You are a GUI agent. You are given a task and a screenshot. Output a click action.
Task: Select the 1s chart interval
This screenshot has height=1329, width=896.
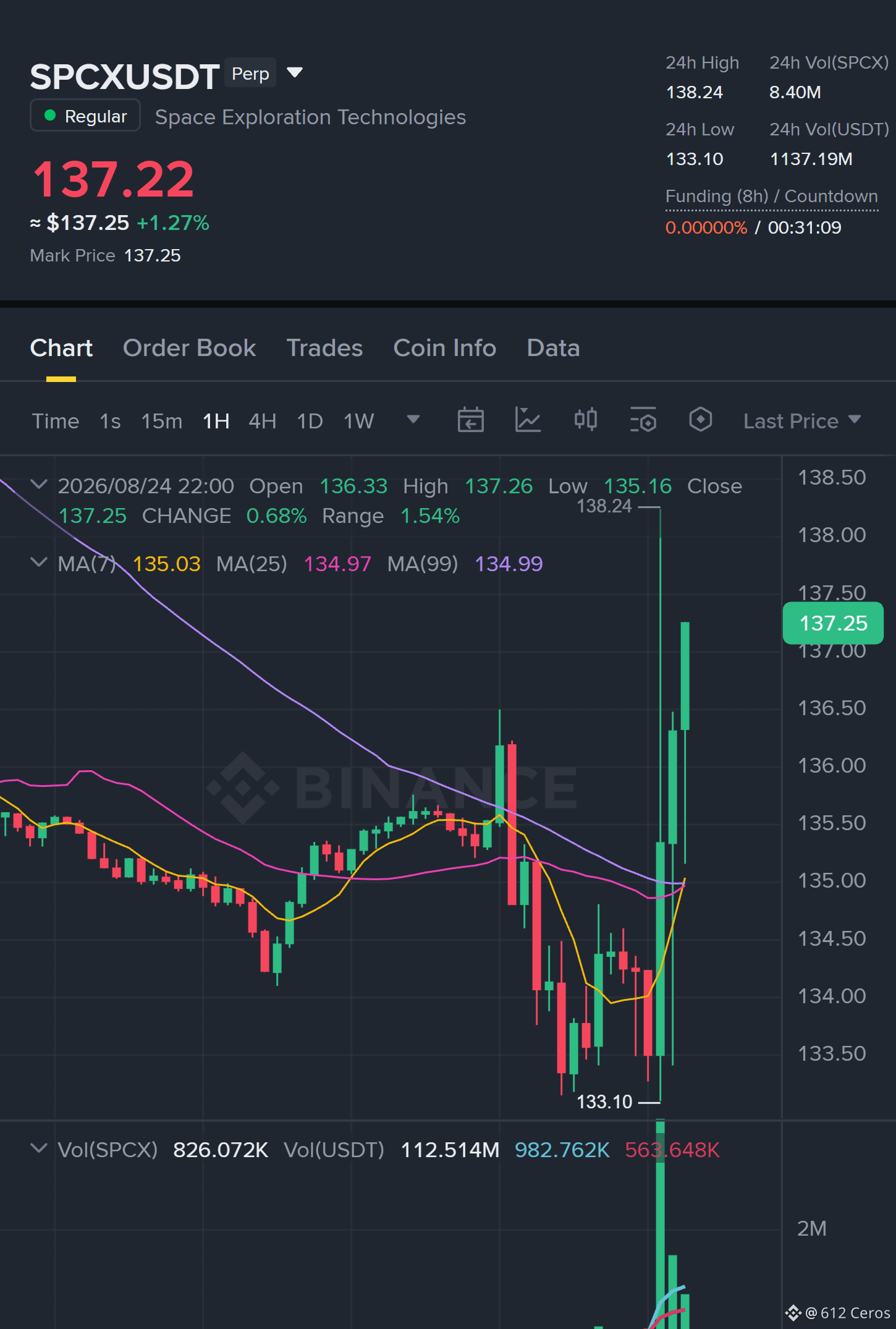pyautogui.click(x=110, y=421)
